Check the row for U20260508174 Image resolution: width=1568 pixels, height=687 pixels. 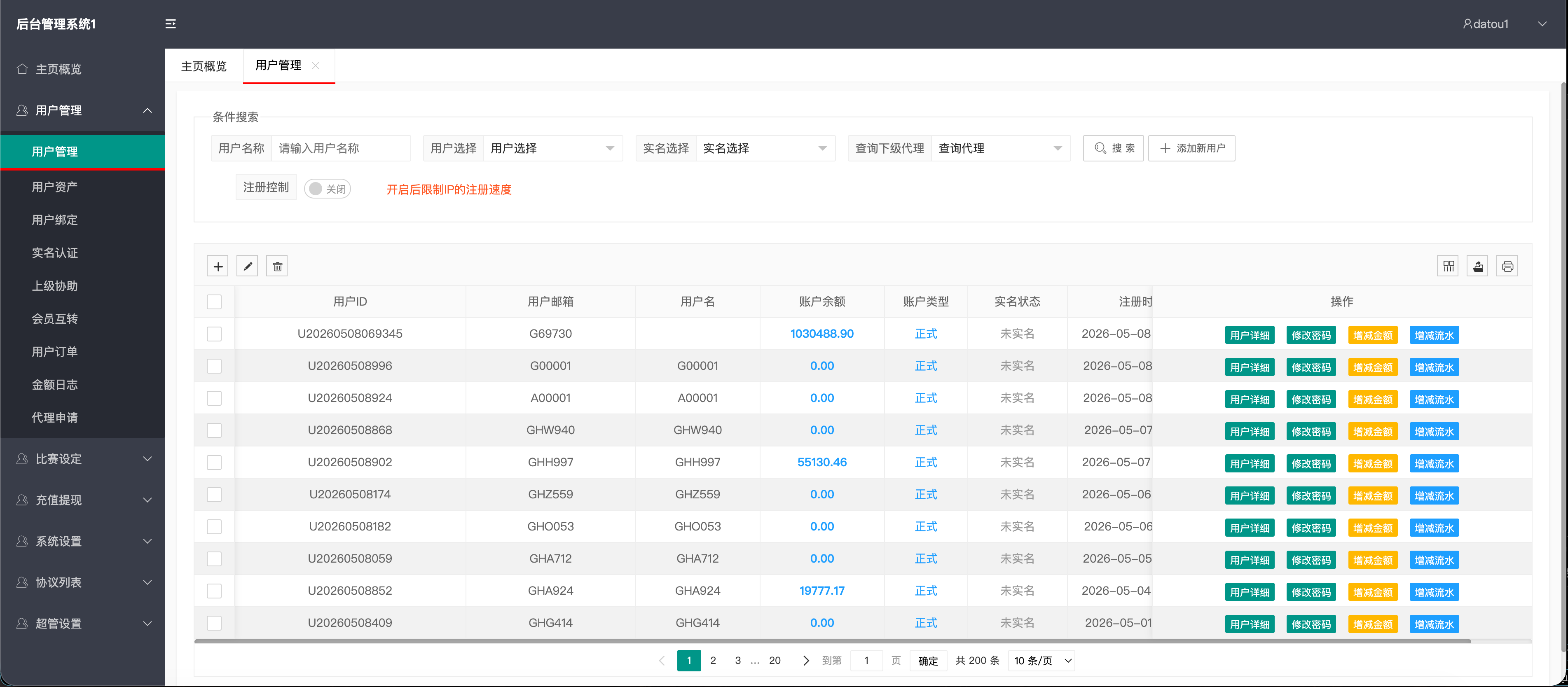coord(214,495)
